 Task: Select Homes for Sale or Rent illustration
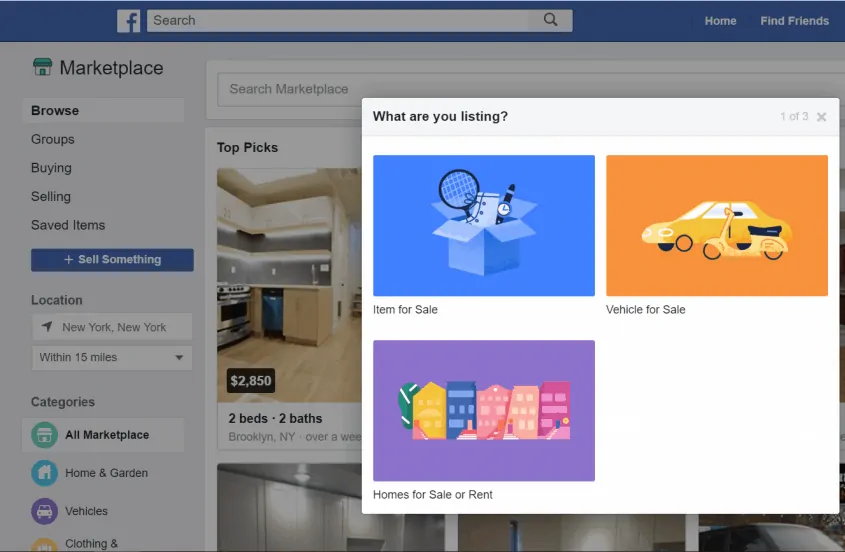pos(484,410)
